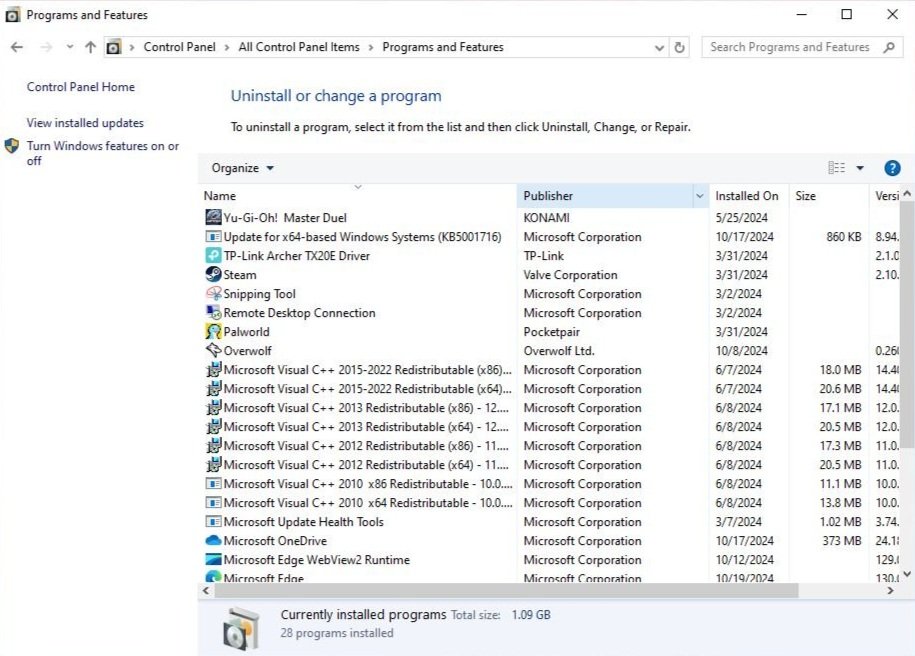The width and height of the screenshot is (915, 656).
Task: Click the change view layout icon
Action: [836, 168]
